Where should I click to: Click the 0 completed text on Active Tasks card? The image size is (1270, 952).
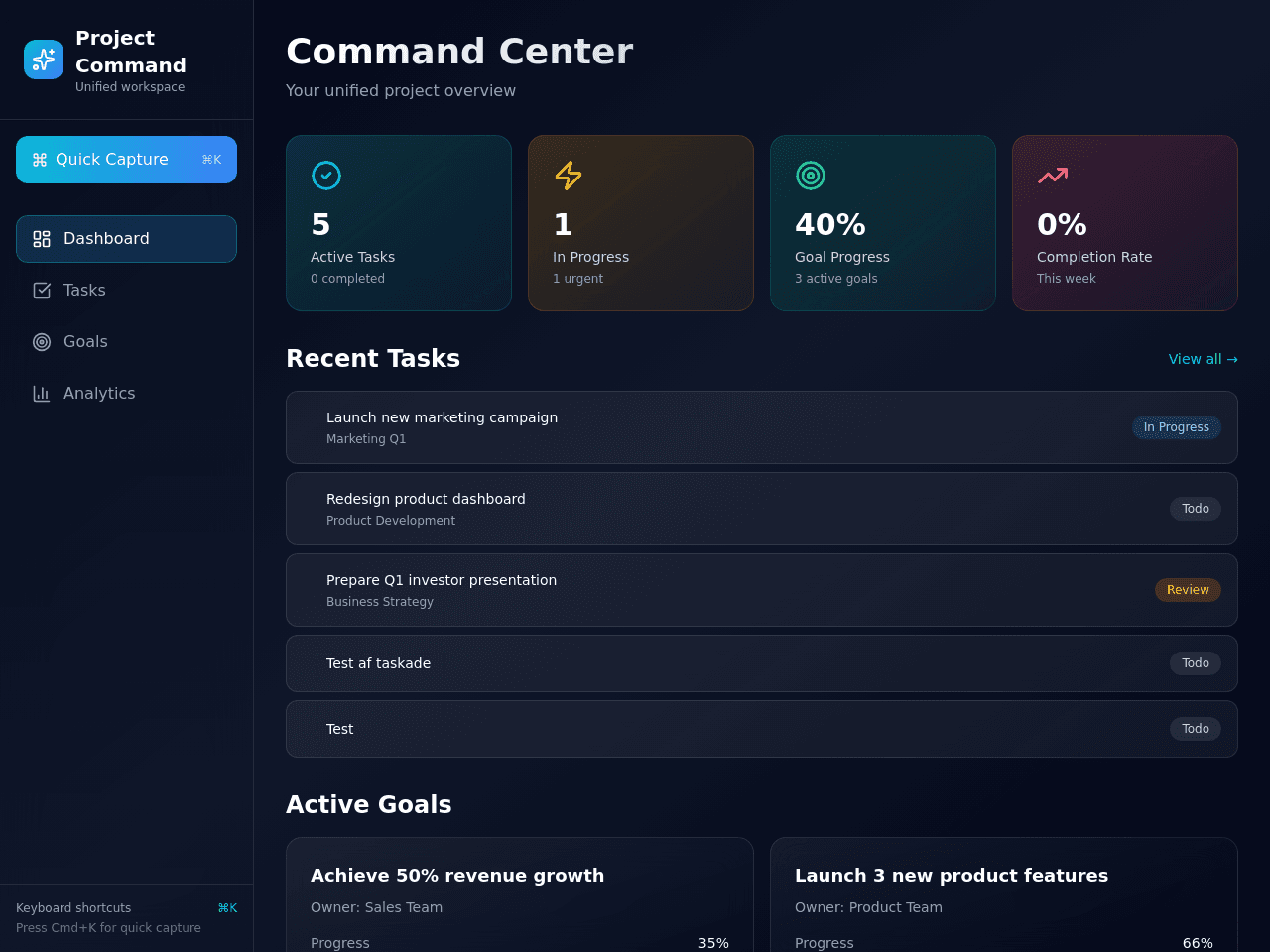click(x=347, y=279)
